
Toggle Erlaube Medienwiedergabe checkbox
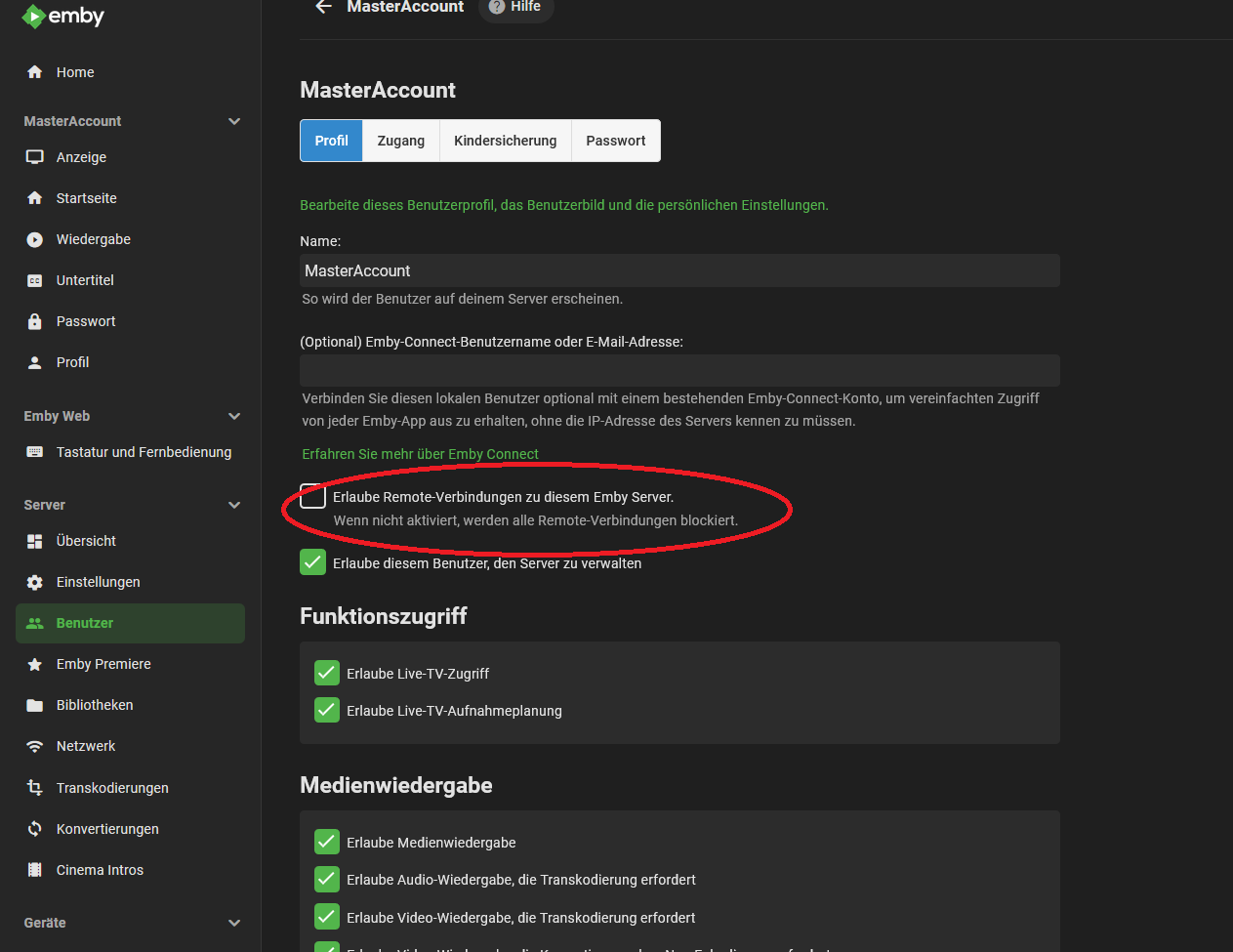(x=327, y=842)
